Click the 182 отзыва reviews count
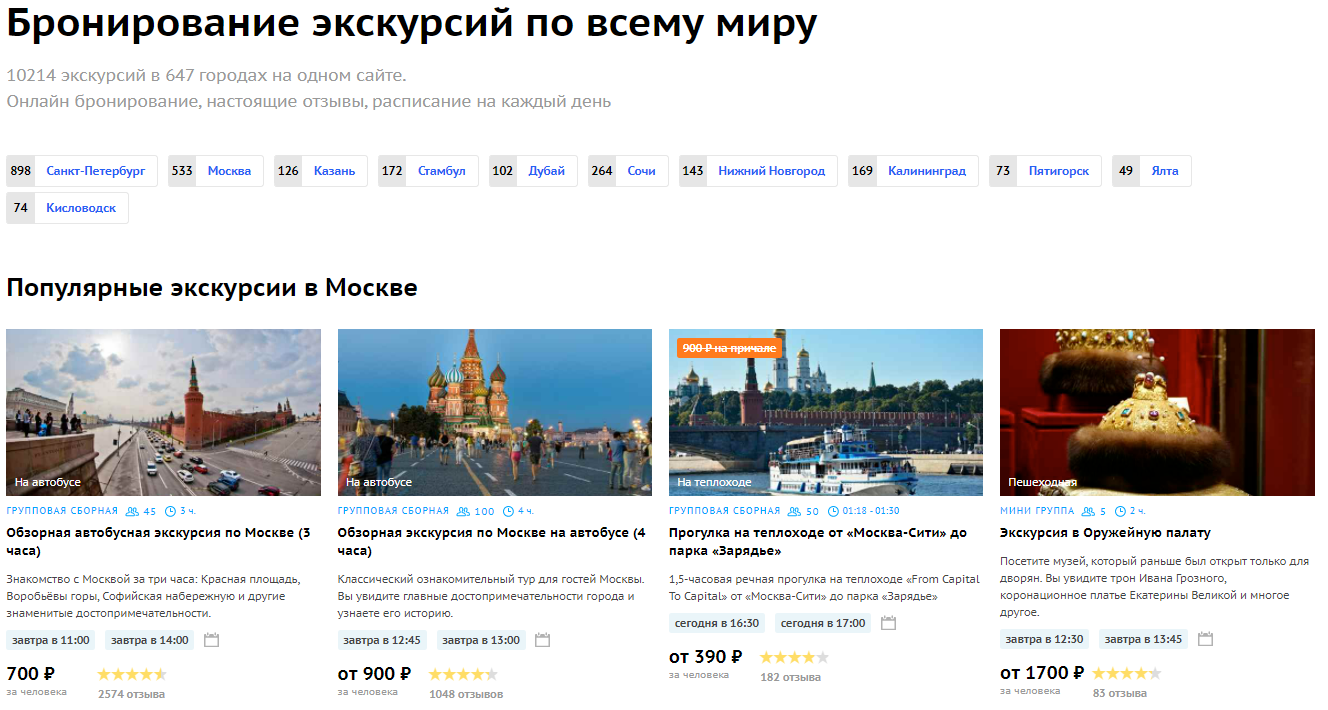1328x710 pixels. pos(790,677)
